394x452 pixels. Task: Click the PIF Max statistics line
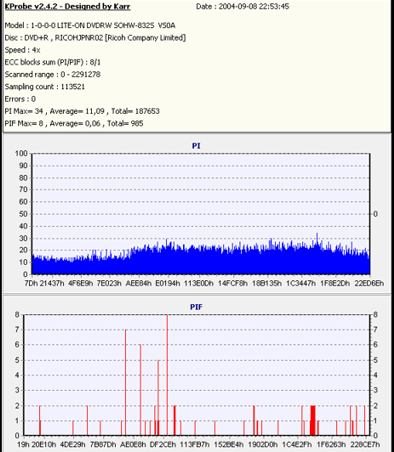coord(74,123)
